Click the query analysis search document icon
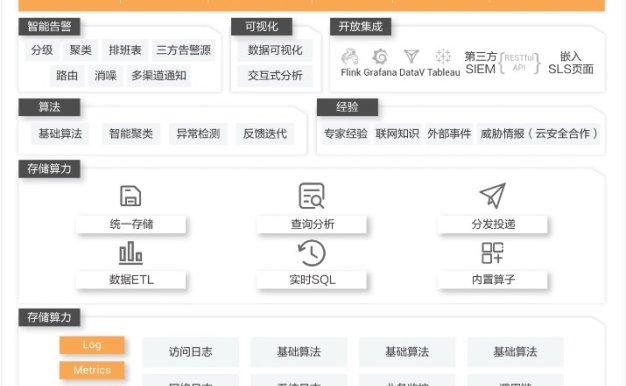626x386 pixels. click(312, 196)
